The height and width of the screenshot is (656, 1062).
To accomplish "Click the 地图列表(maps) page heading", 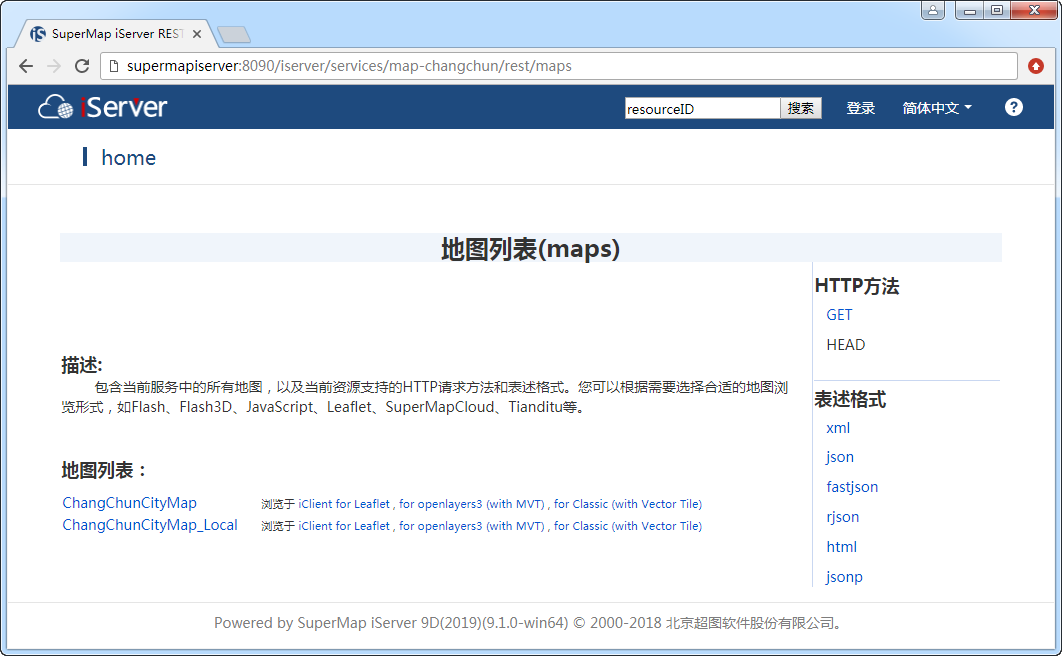I will 530,248.
